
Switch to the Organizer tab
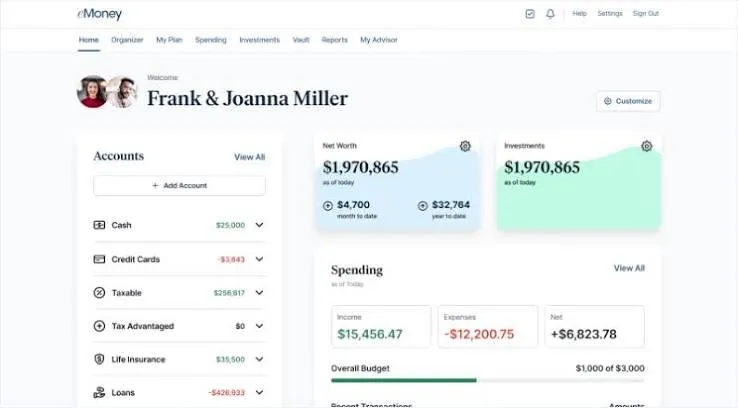coord(127,40)
